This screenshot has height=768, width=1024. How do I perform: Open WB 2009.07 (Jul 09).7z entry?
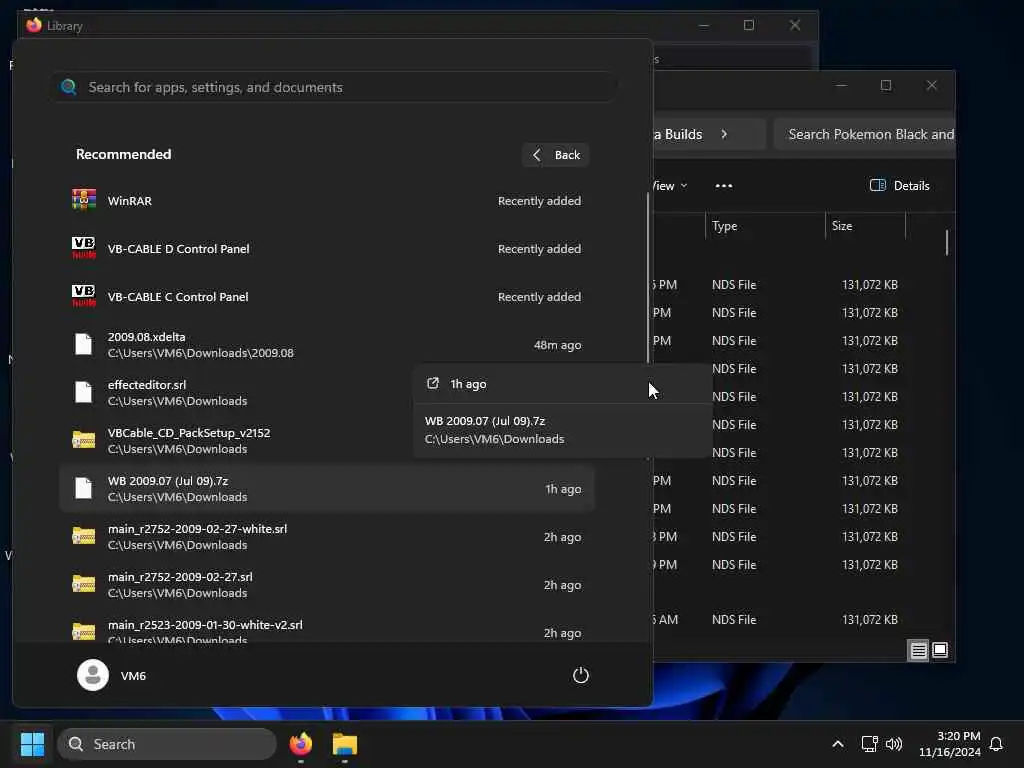coord(327,488)
